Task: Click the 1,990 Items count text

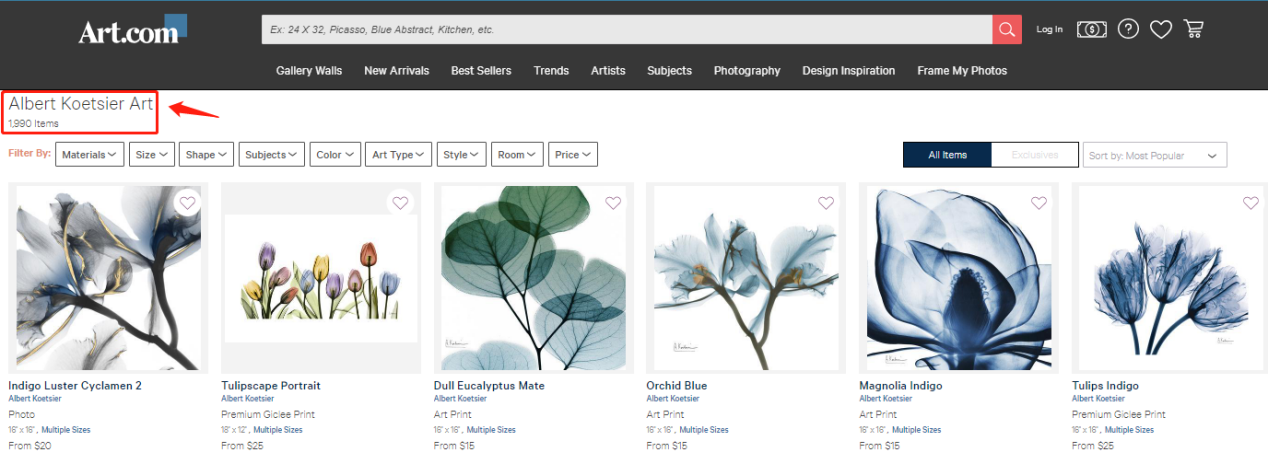Action: (34, 124)
